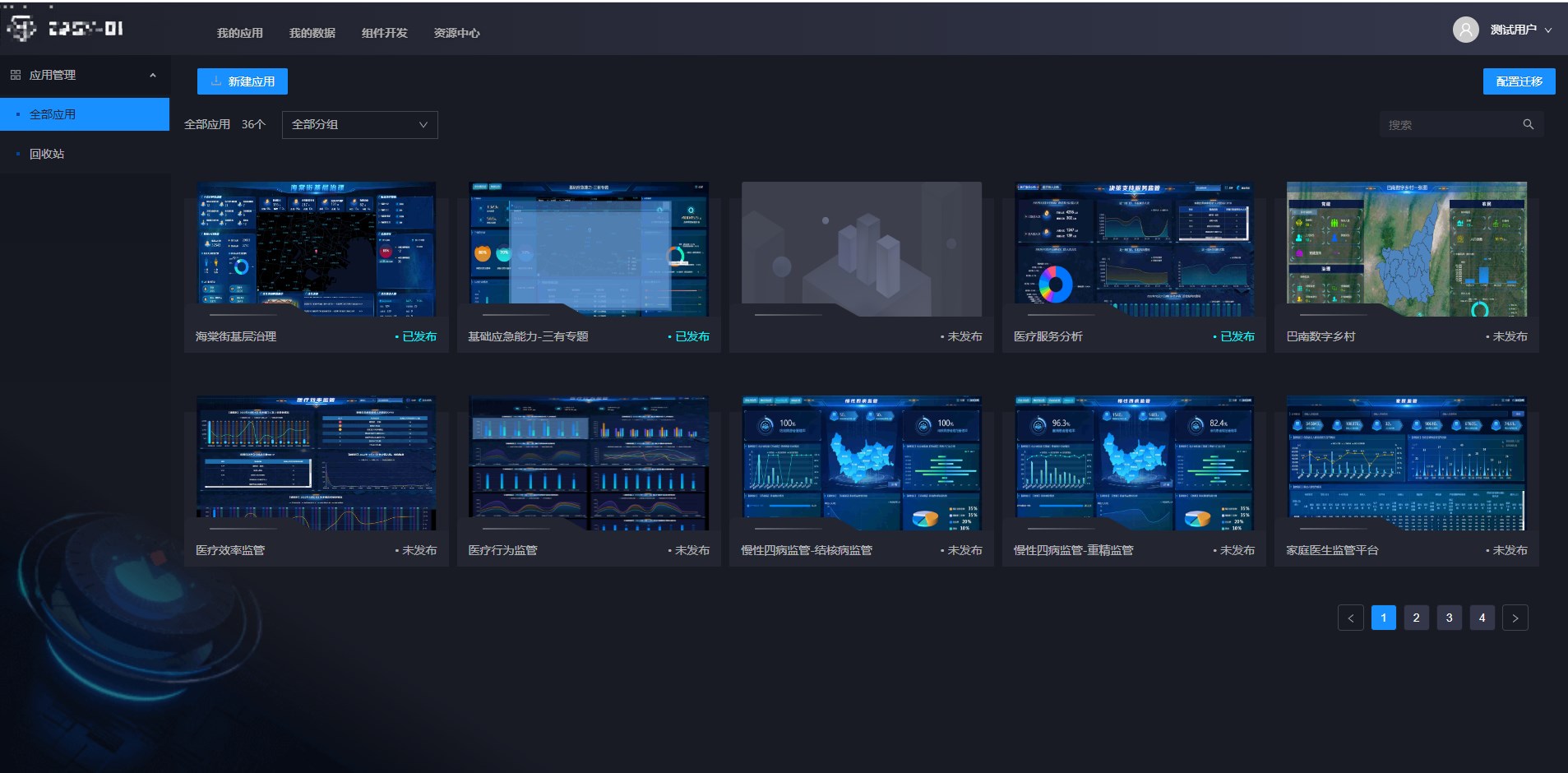
Task: Go to next page arrow
Action: 1515,618
